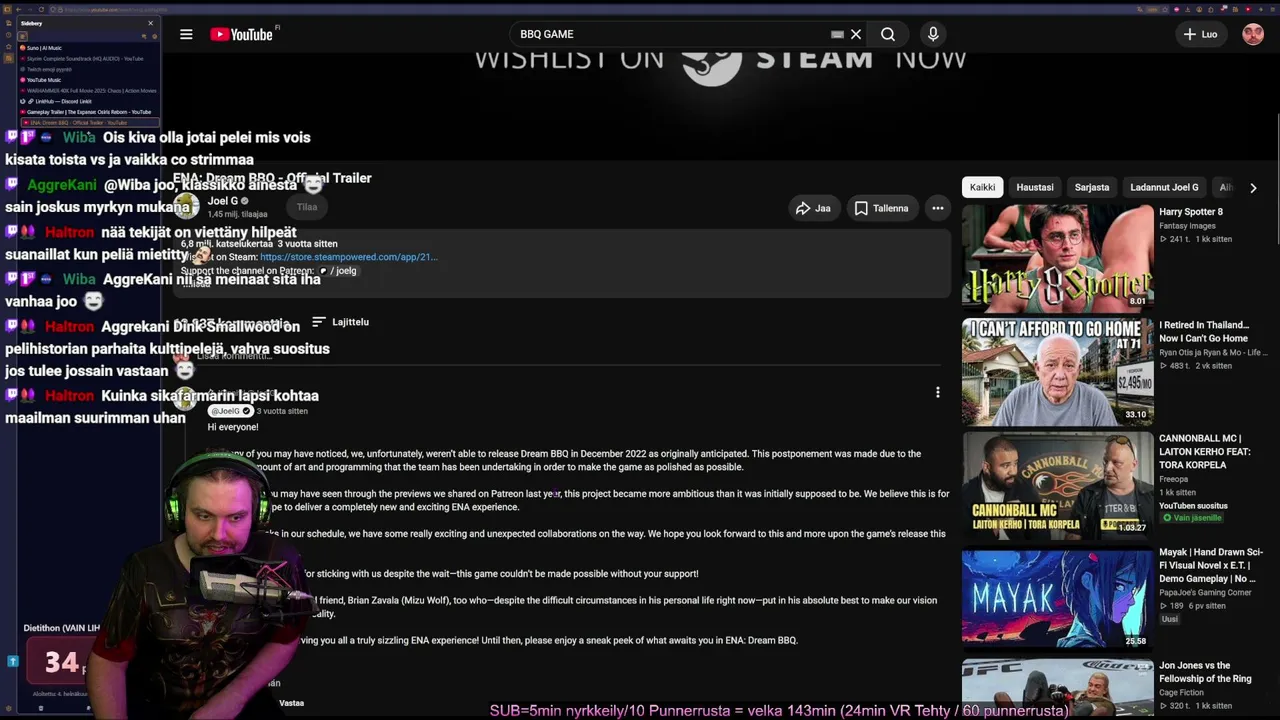Share the video with the Jaa button
Image resolution: width=1280 pixels, height=720 pixels.
813,208
